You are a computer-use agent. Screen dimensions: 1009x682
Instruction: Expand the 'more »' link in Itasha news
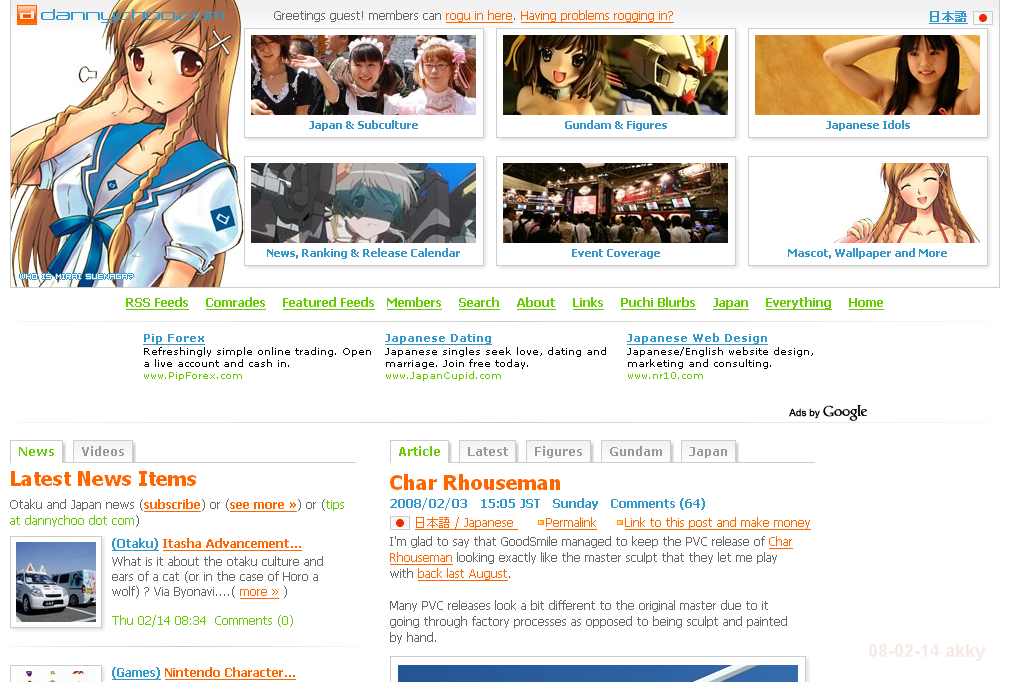tap(259, 592)
